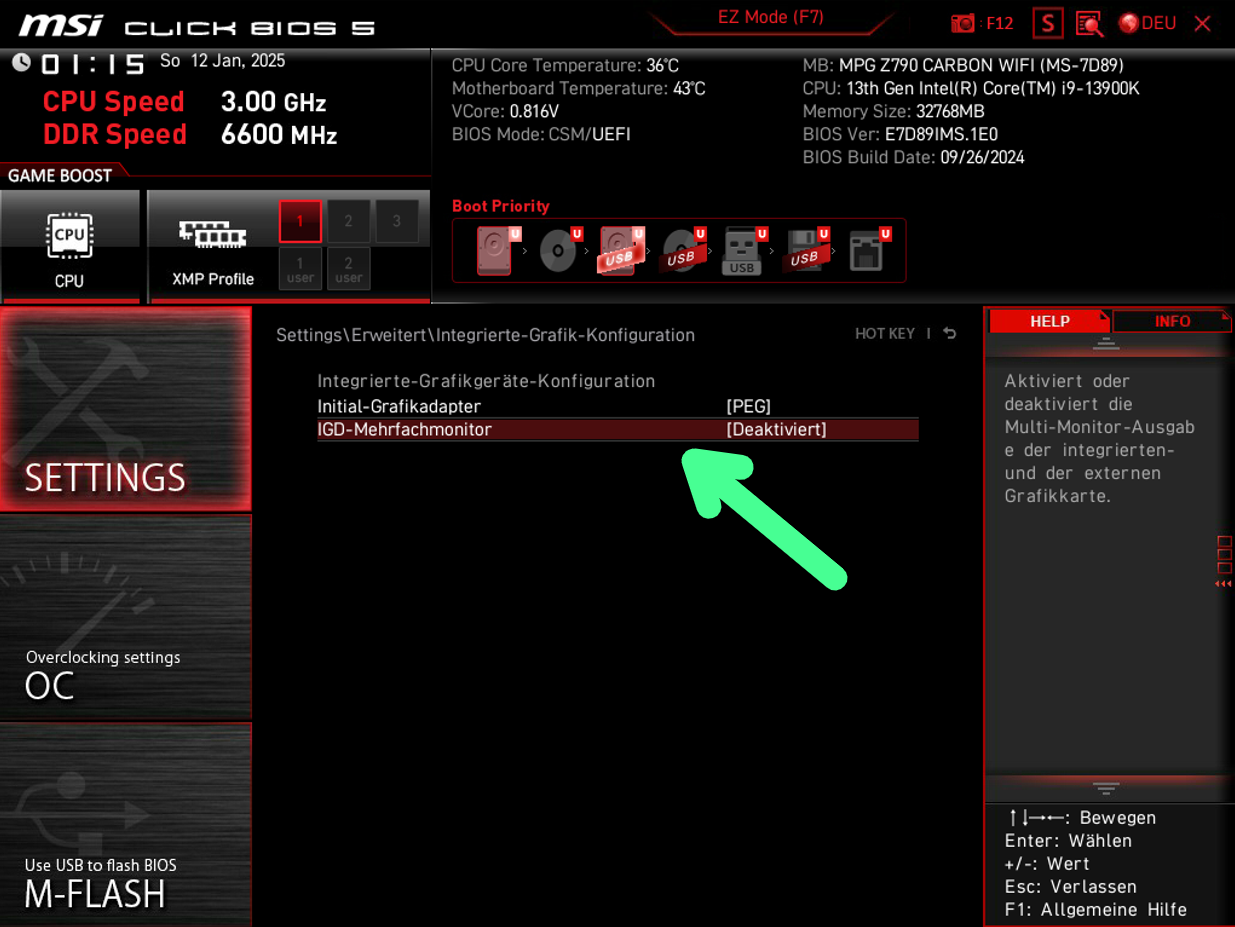The width and height of the screenshot is (1235, 927).
Task: Enable XMP profile 3
Action: point(397,221)
